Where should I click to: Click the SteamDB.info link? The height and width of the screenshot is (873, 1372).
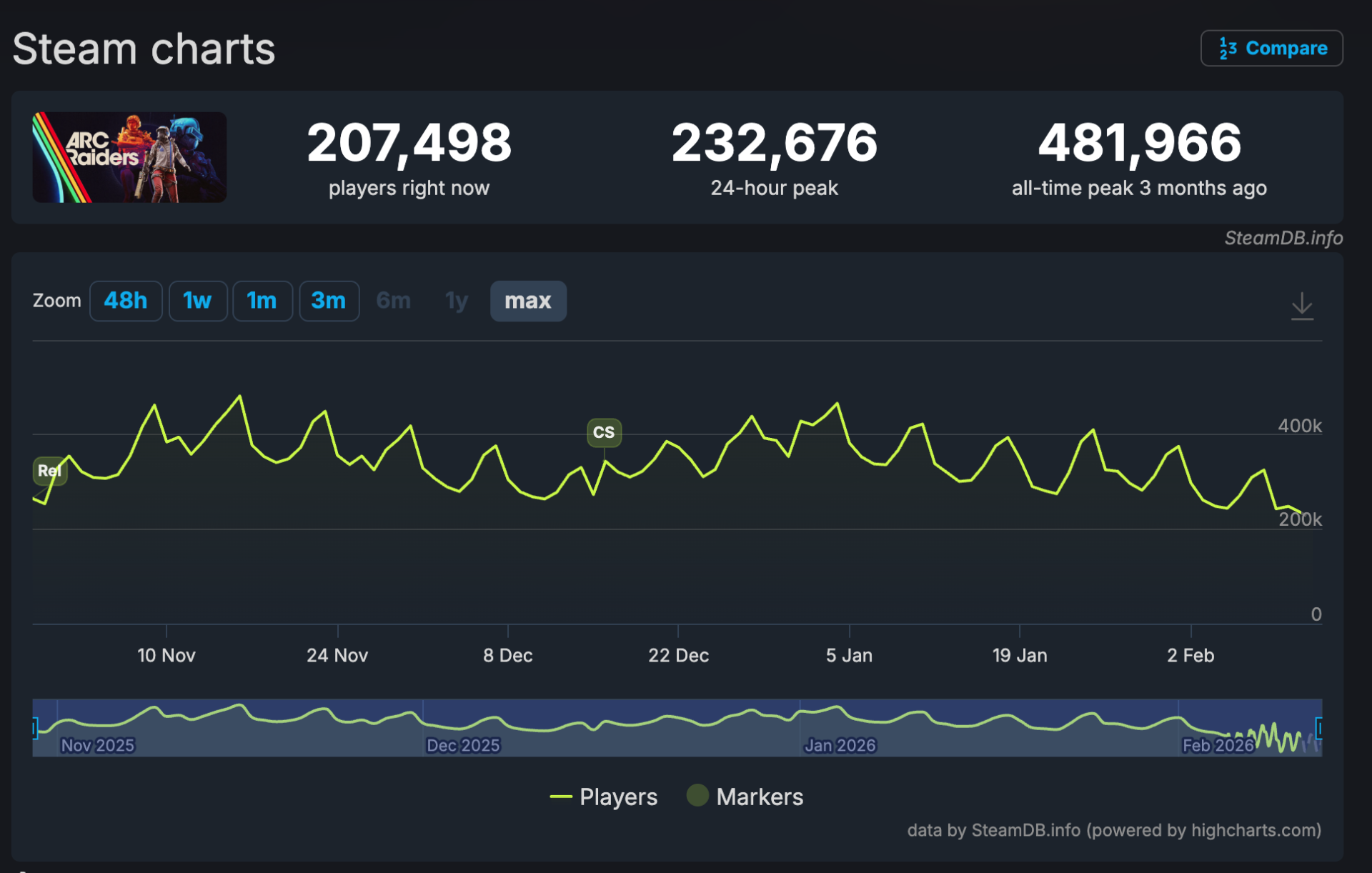pyautogui.click(x=1283, y=238)
